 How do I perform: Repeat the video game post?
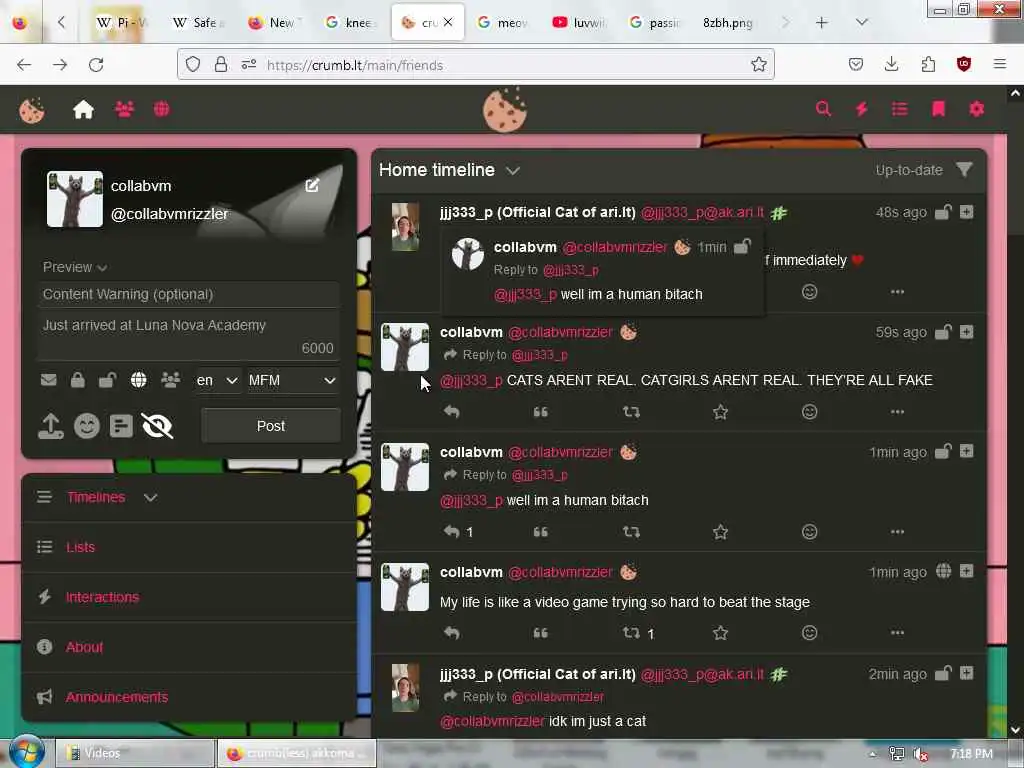pos(631,632)
